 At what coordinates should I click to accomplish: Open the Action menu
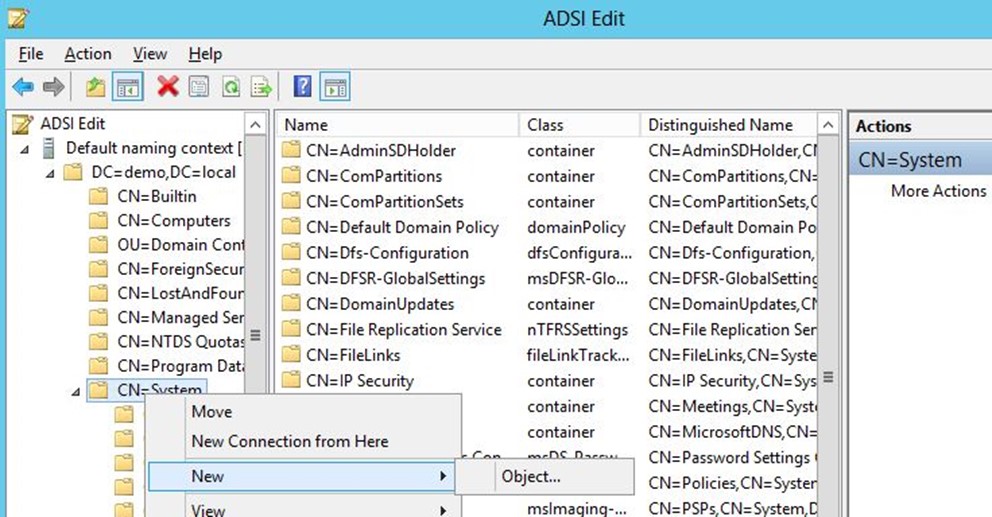click(x=88, y=54)
